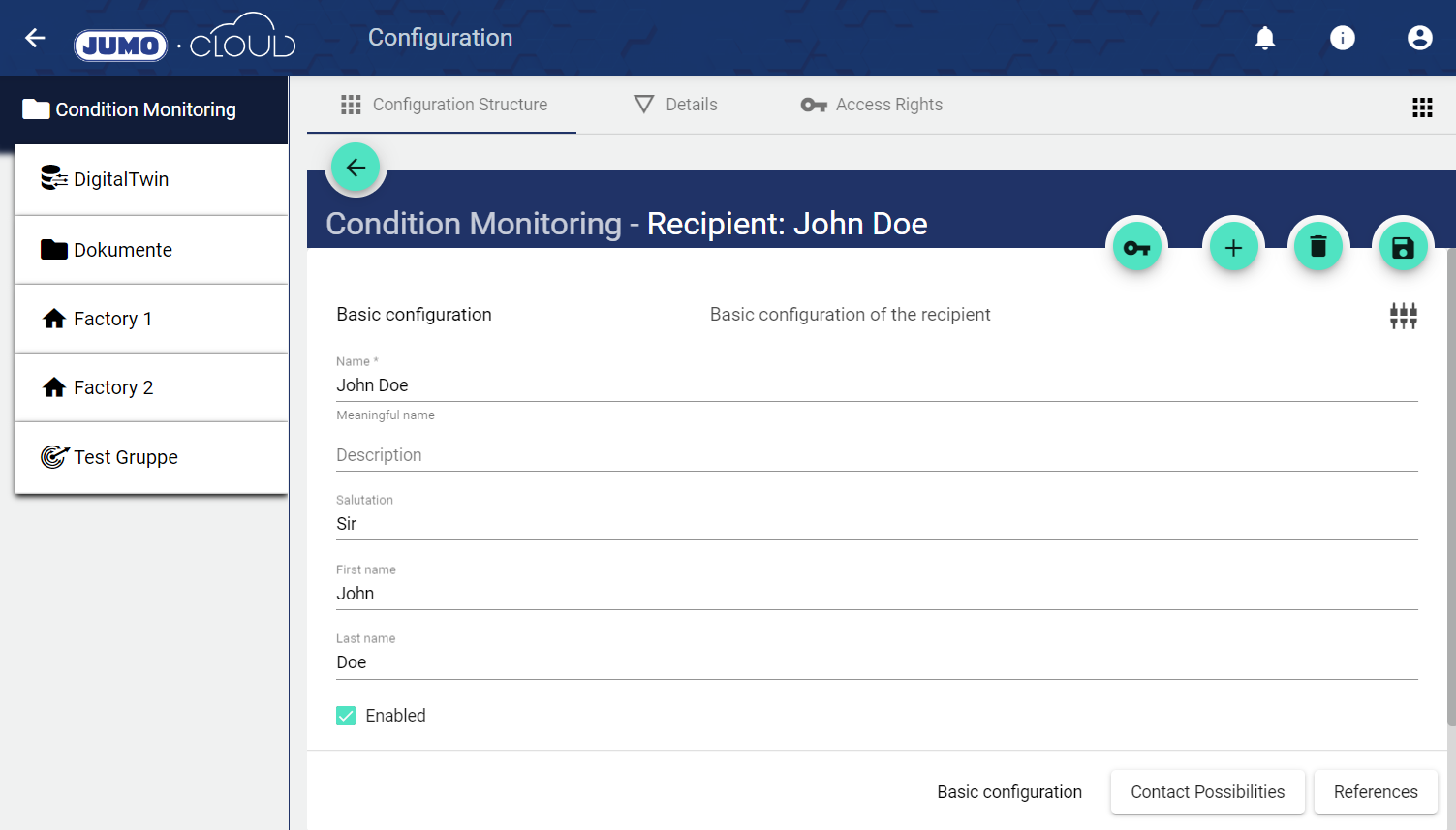This screenshot has height=830, width=1456.
Task: Select Factory 1 in sidebar
Action: click(x=112, y=319)
